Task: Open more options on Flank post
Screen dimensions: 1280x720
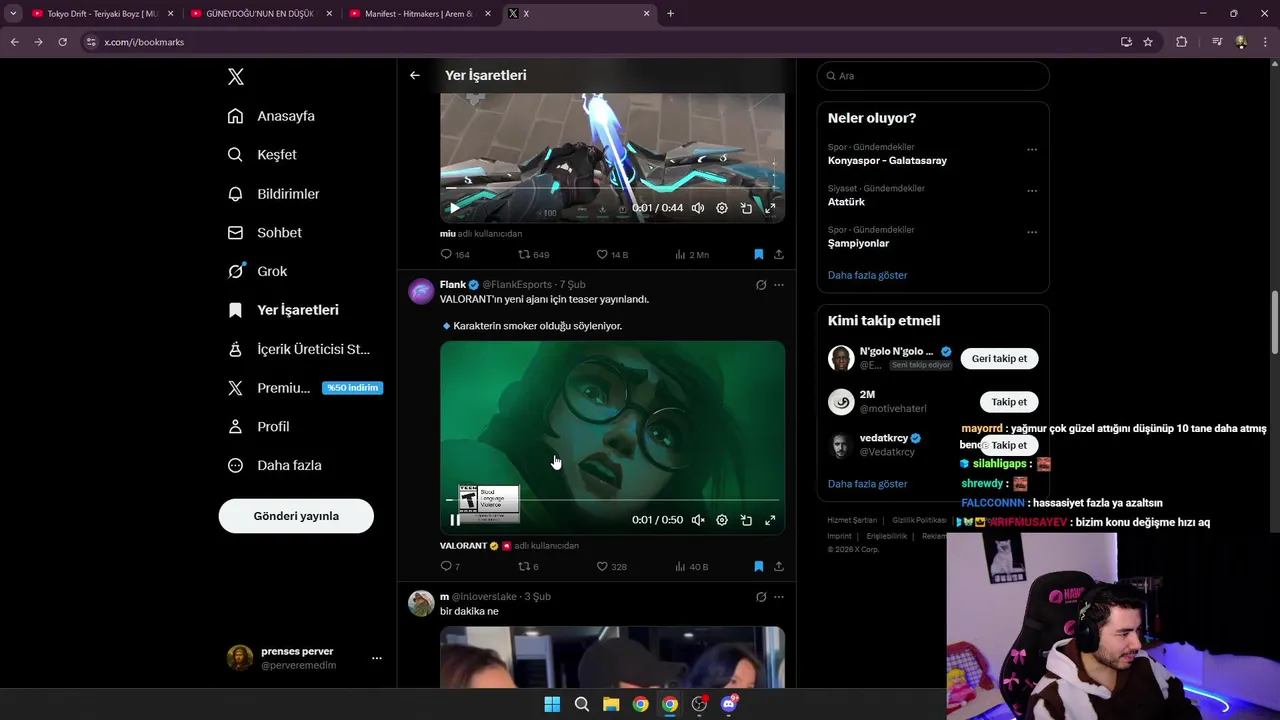Action: (779, 285)
